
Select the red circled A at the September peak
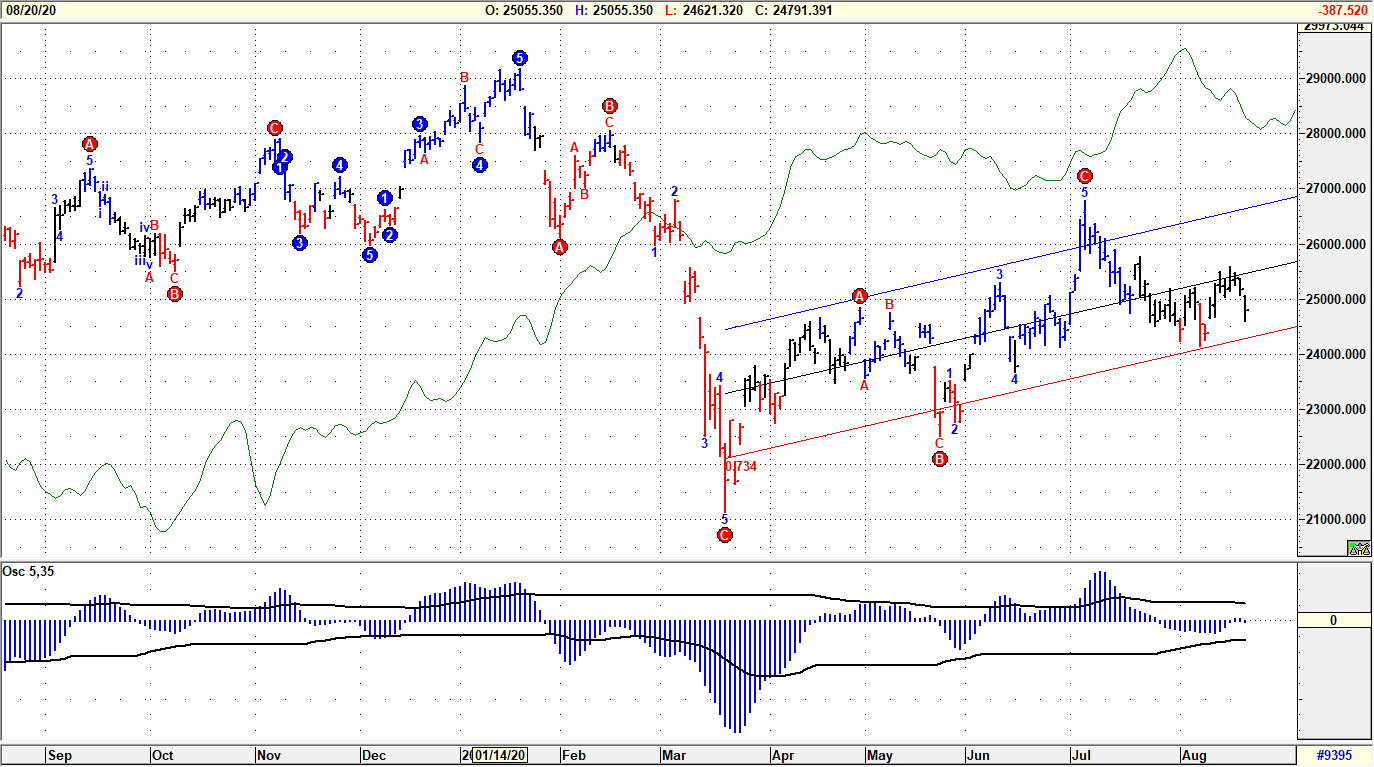click(90, 144)
